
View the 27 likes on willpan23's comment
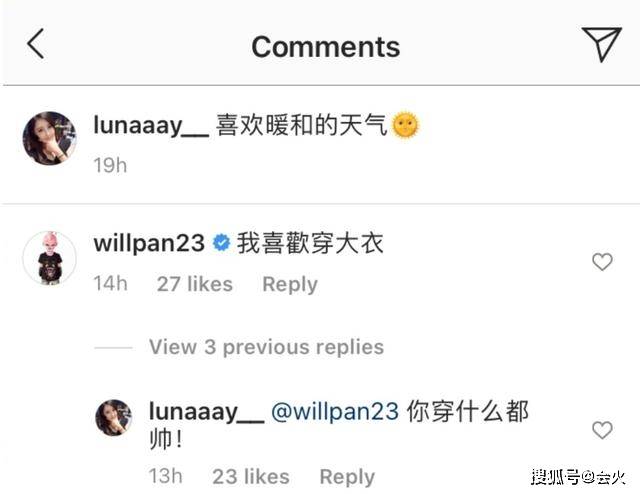195,284
